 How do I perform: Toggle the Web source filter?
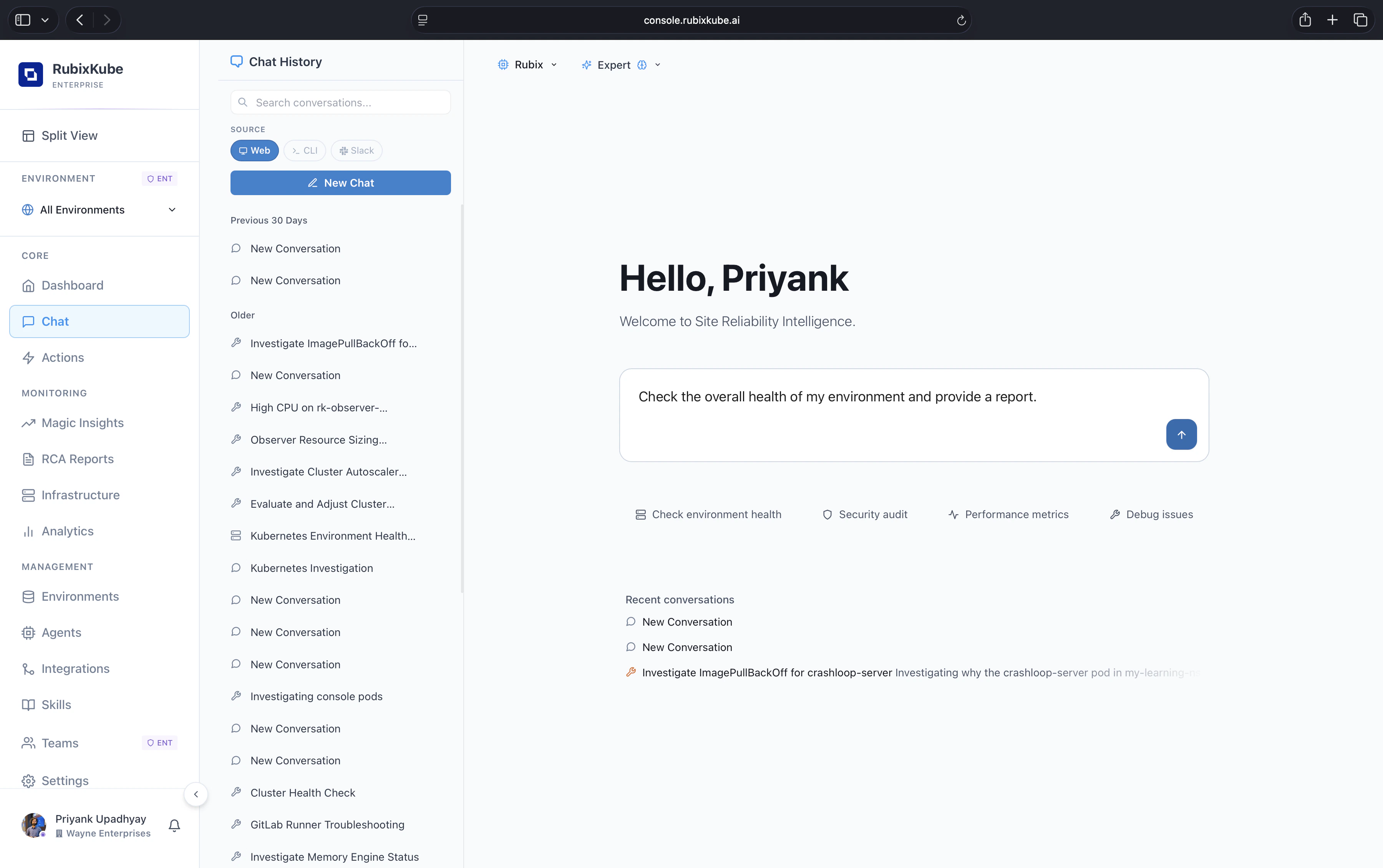point(254,151)
